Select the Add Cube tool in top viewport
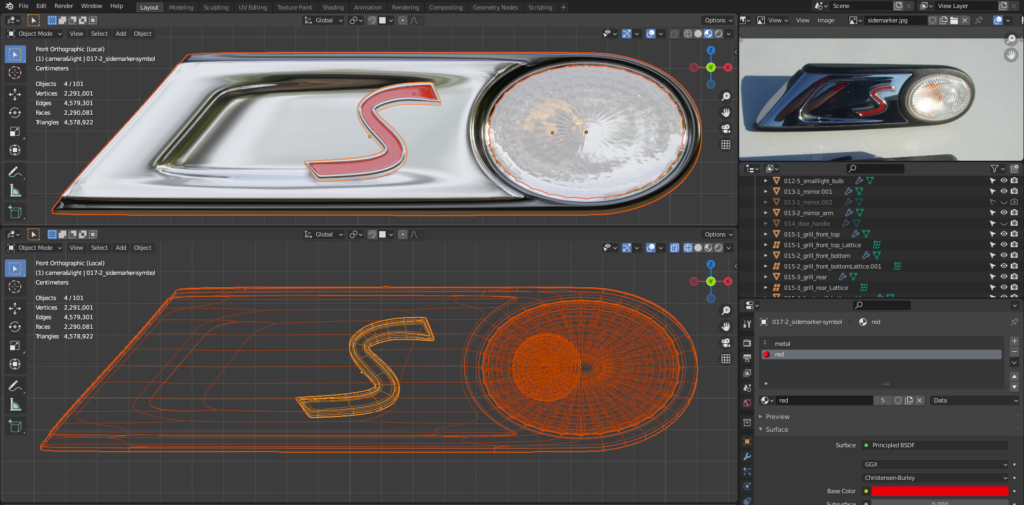 (x=15, y=212)
